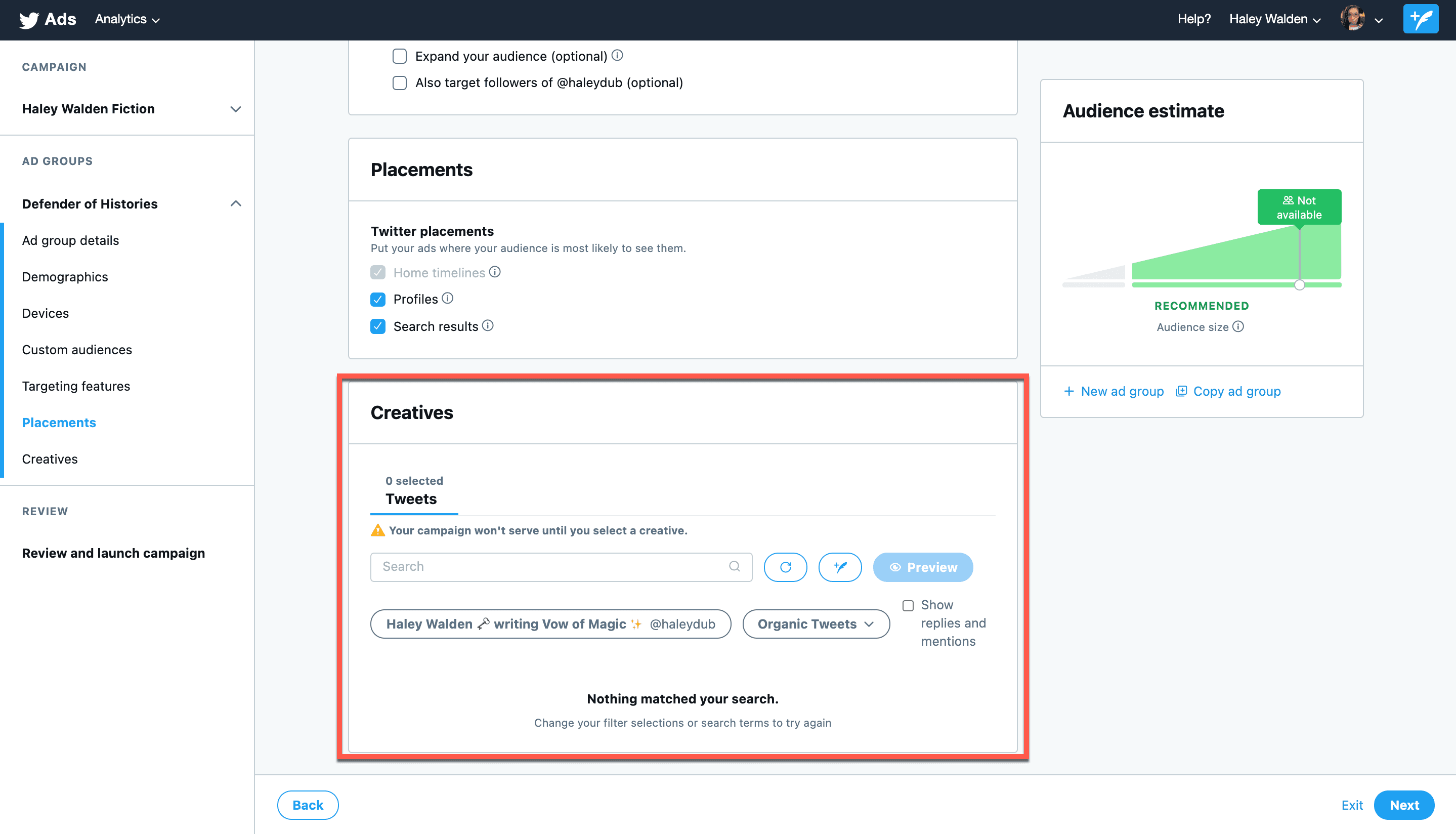The height and width of the screenshot is (834, 1456).
Task: Select the Placements sidebar menu item
Action: click(60, 422)
